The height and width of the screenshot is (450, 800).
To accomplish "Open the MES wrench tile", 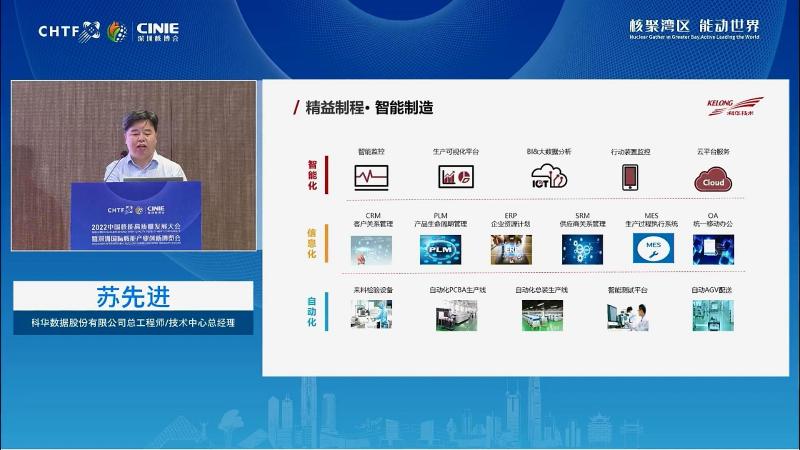I will point(652,249).
